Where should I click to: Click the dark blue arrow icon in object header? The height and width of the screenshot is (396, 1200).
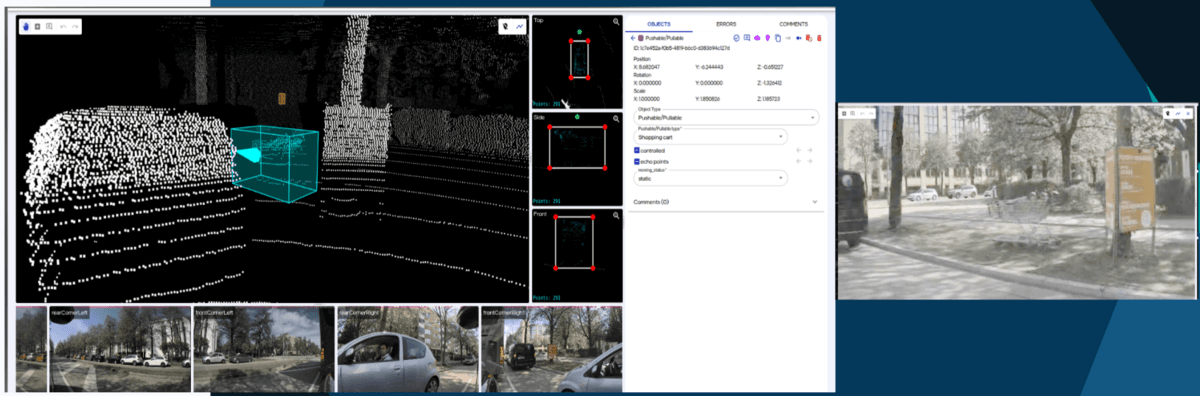(x=799, y=38)
